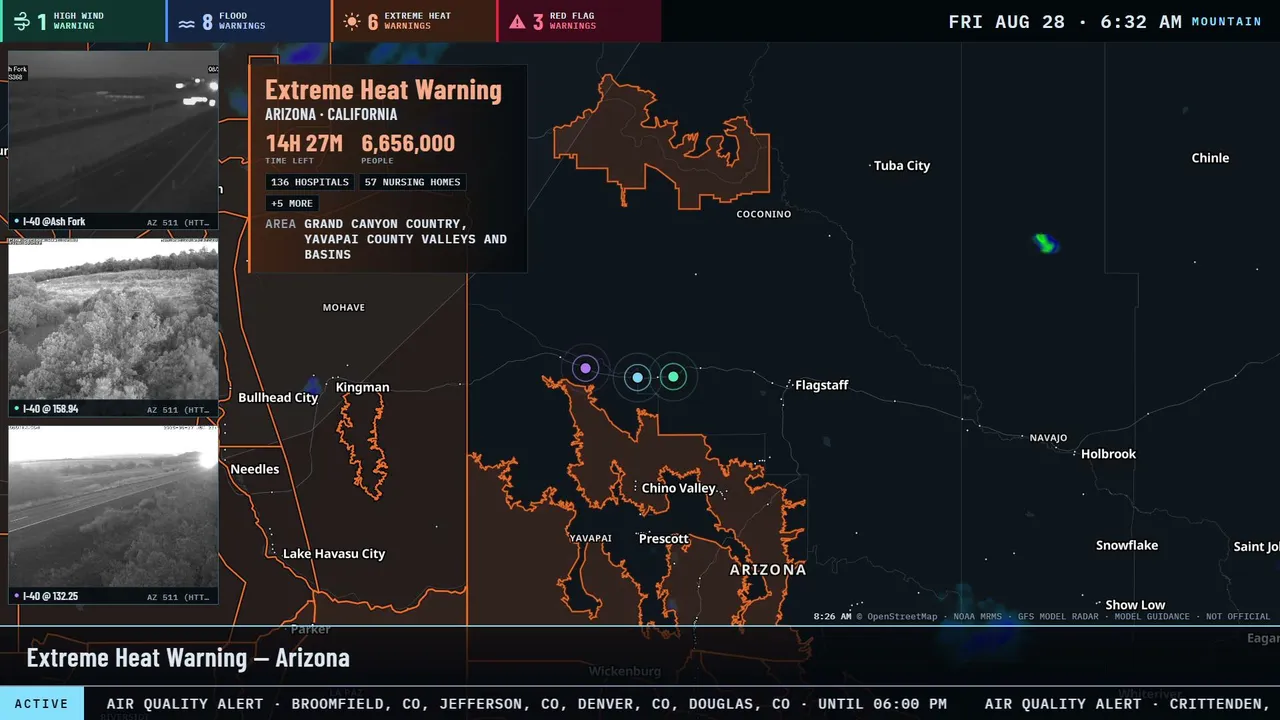Screen dimensions: 1280x720
Task: Click the Needles map label
Action: [x=255, y=469]
